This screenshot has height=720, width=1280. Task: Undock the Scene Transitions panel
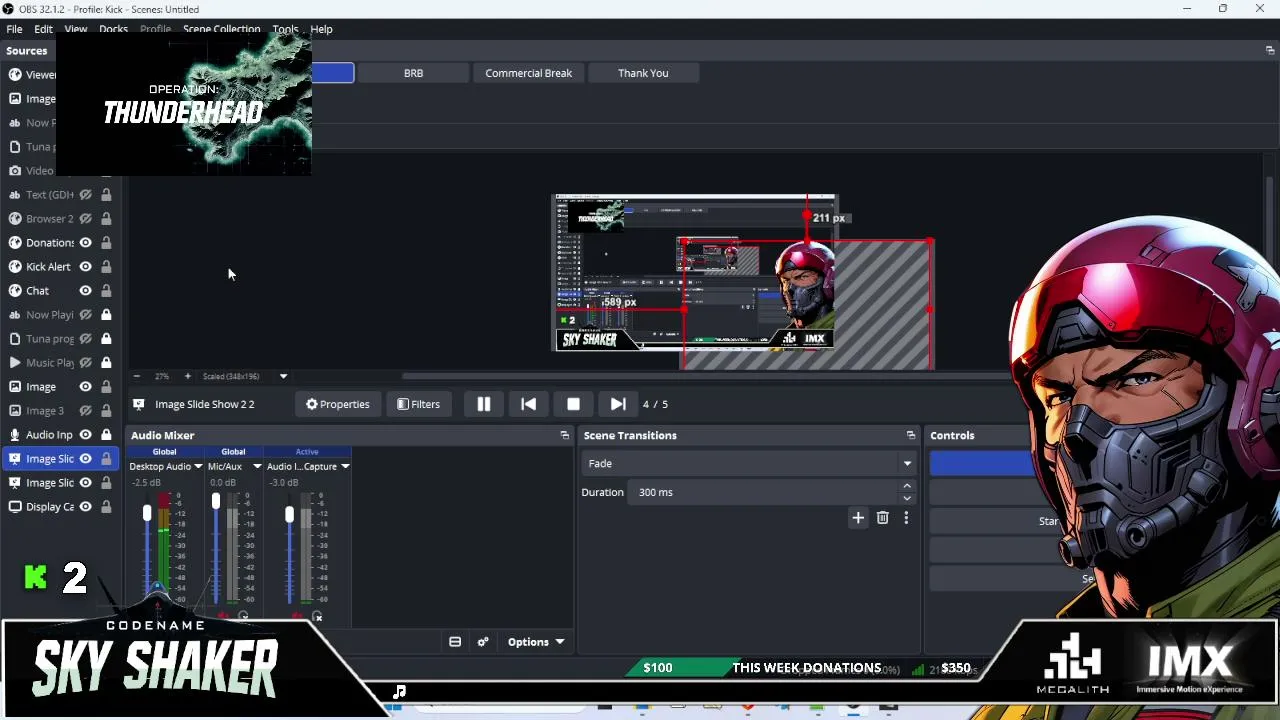tap(910, 435)
